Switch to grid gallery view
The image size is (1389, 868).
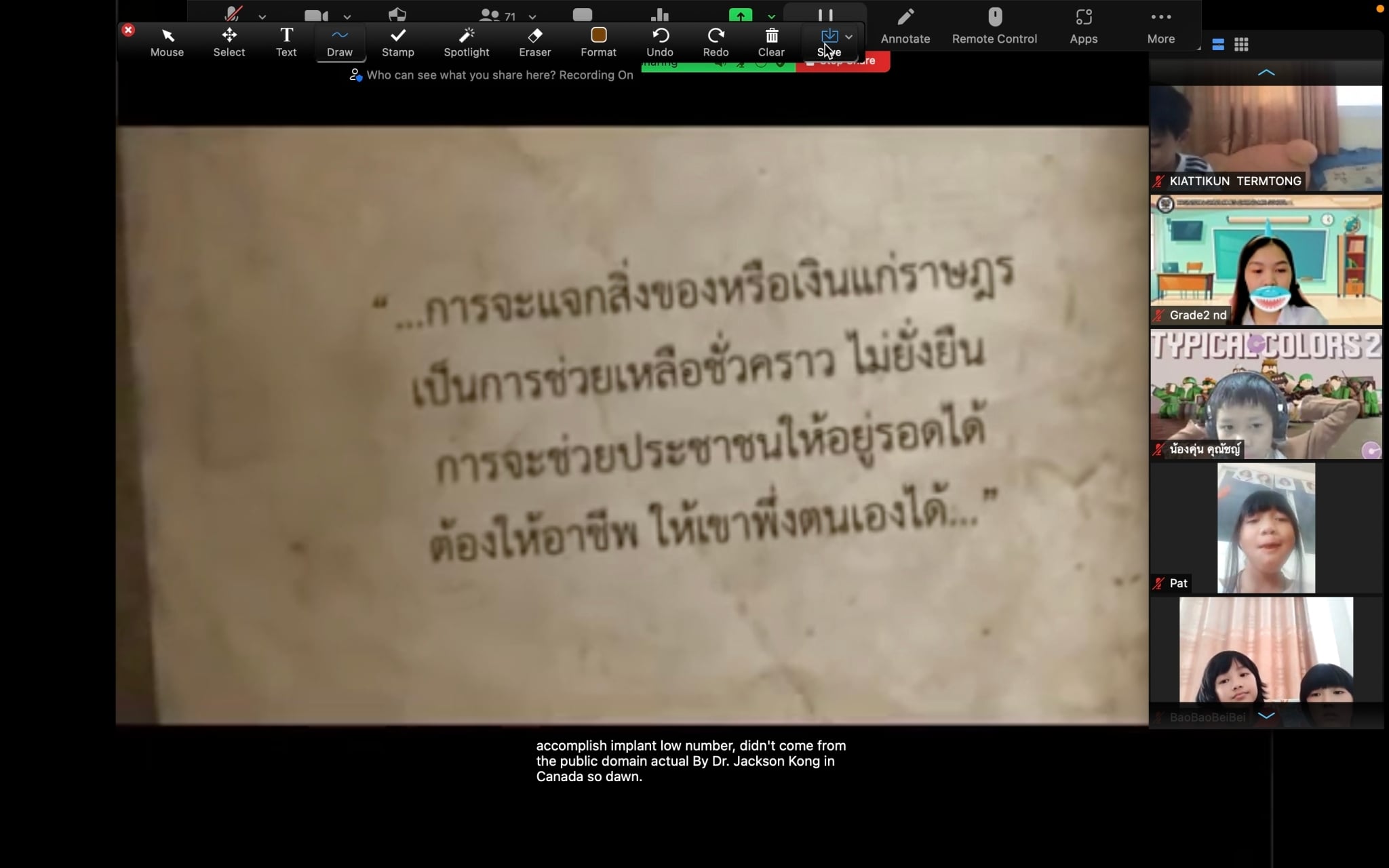pos(1241,45)
